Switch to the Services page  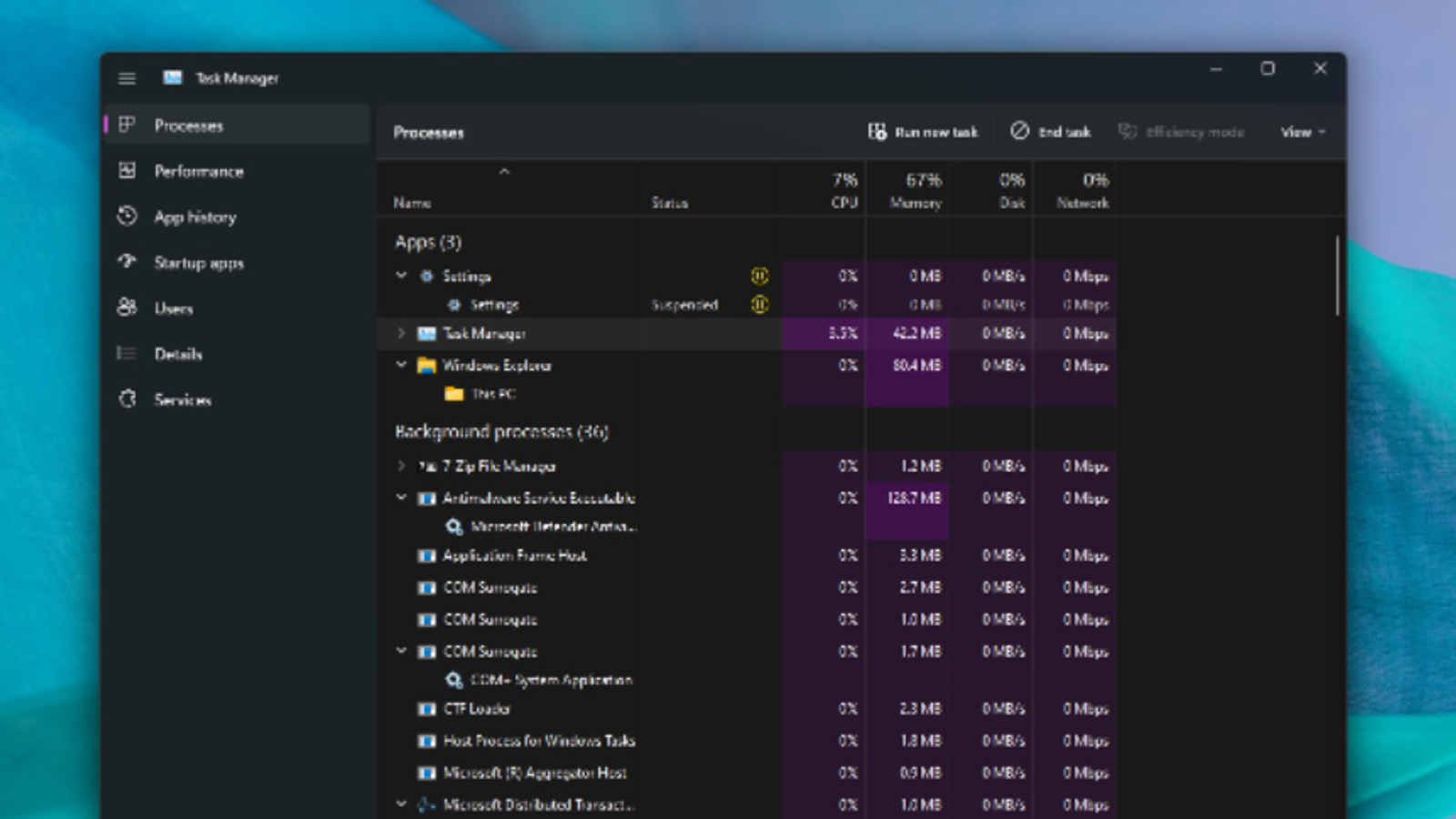pos(237,399)
